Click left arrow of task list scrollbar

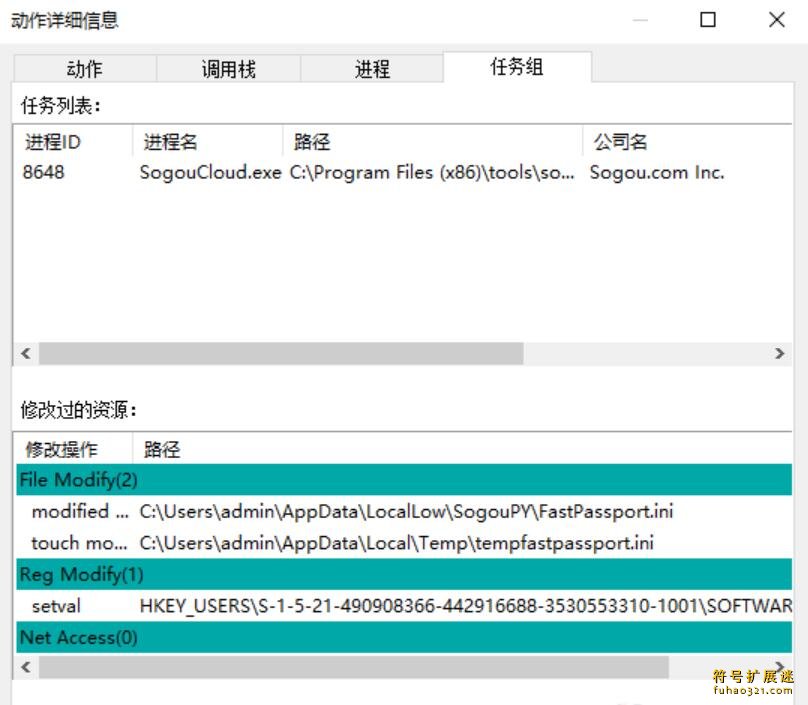click(26, 354)
